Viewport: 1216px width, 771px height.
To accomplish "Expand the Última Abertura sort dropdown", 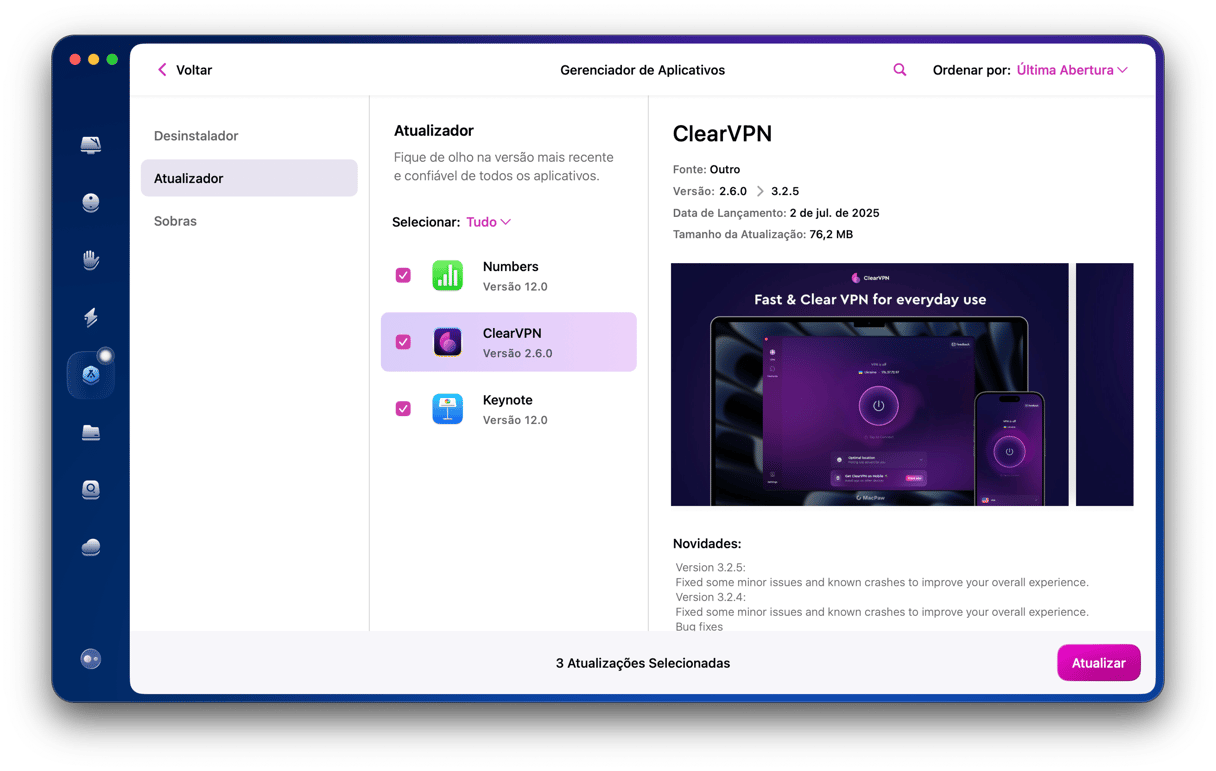I will 1072,70.
